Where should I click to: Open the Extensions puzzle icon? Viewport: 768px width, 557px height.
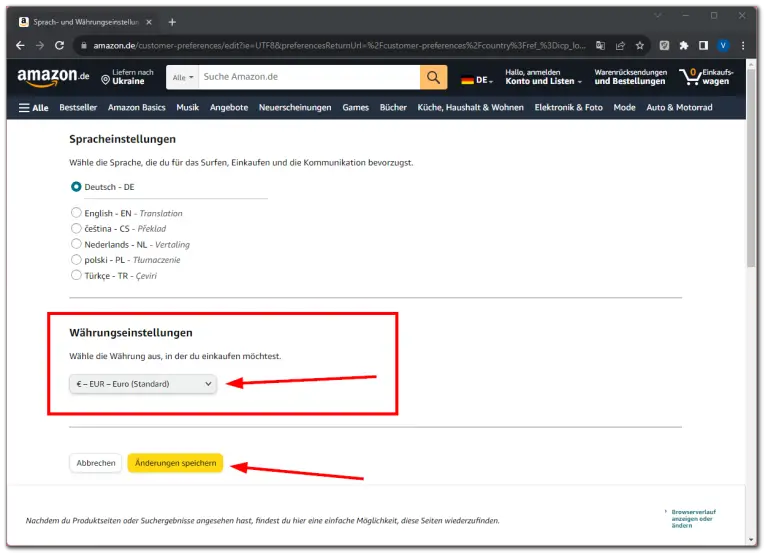[684, 46]
